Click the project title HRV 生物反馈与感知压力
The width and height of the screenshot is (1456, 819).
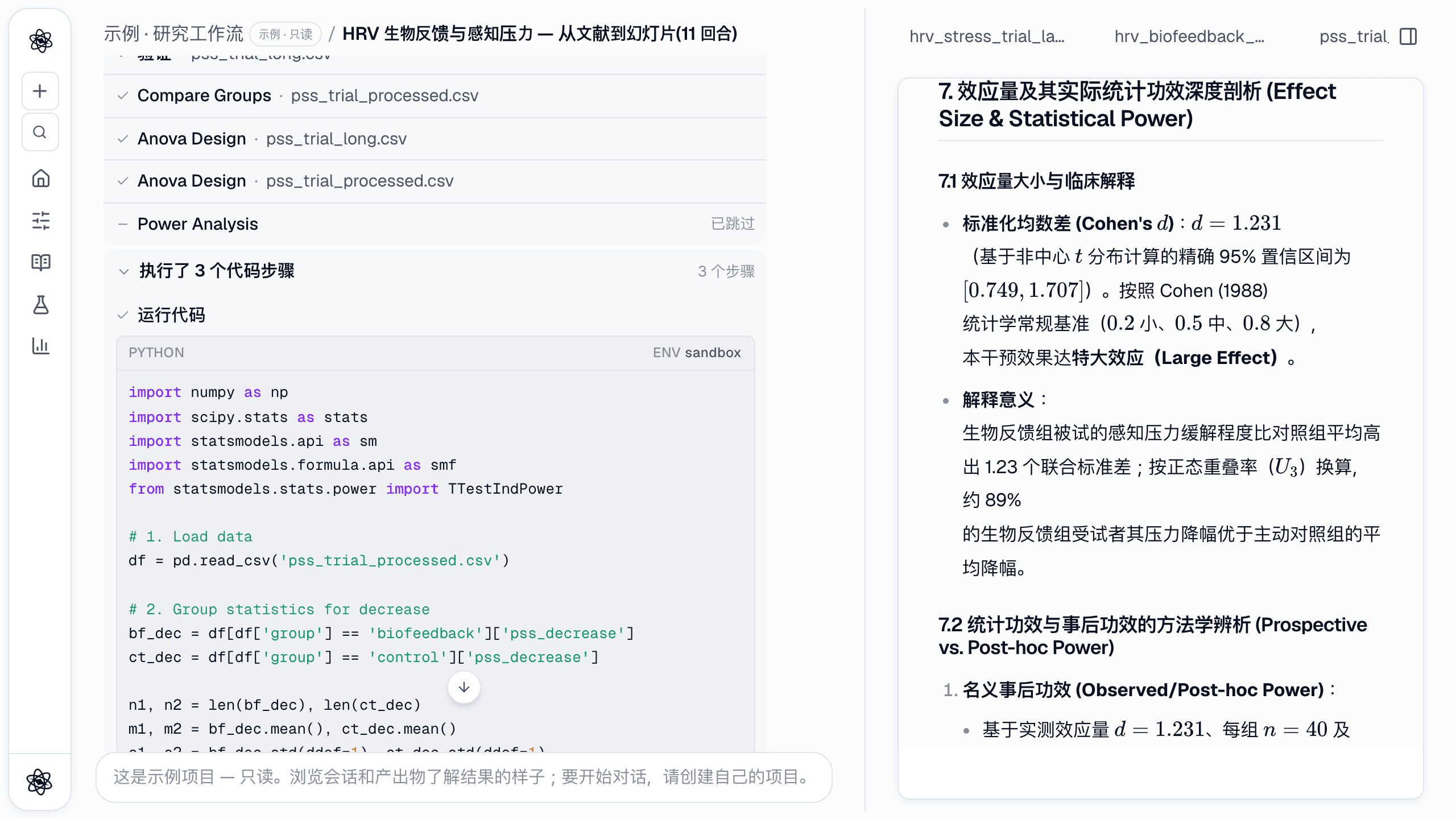[x=539, y=34]
